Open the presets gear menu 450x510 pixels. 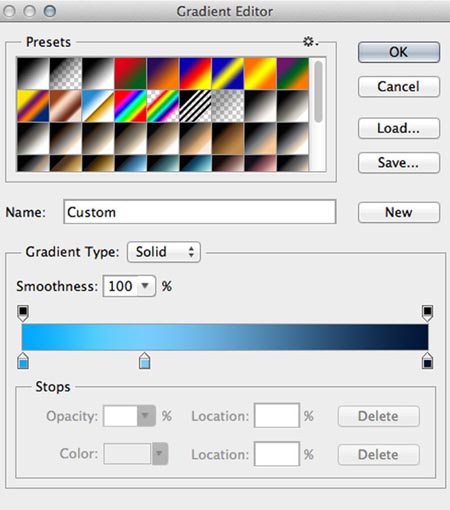(310, 42)
